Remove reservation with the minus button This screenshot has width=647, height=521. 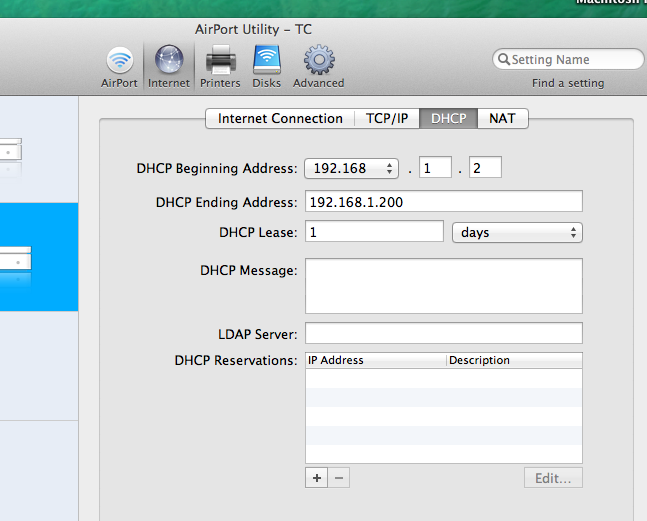point(339,478)
